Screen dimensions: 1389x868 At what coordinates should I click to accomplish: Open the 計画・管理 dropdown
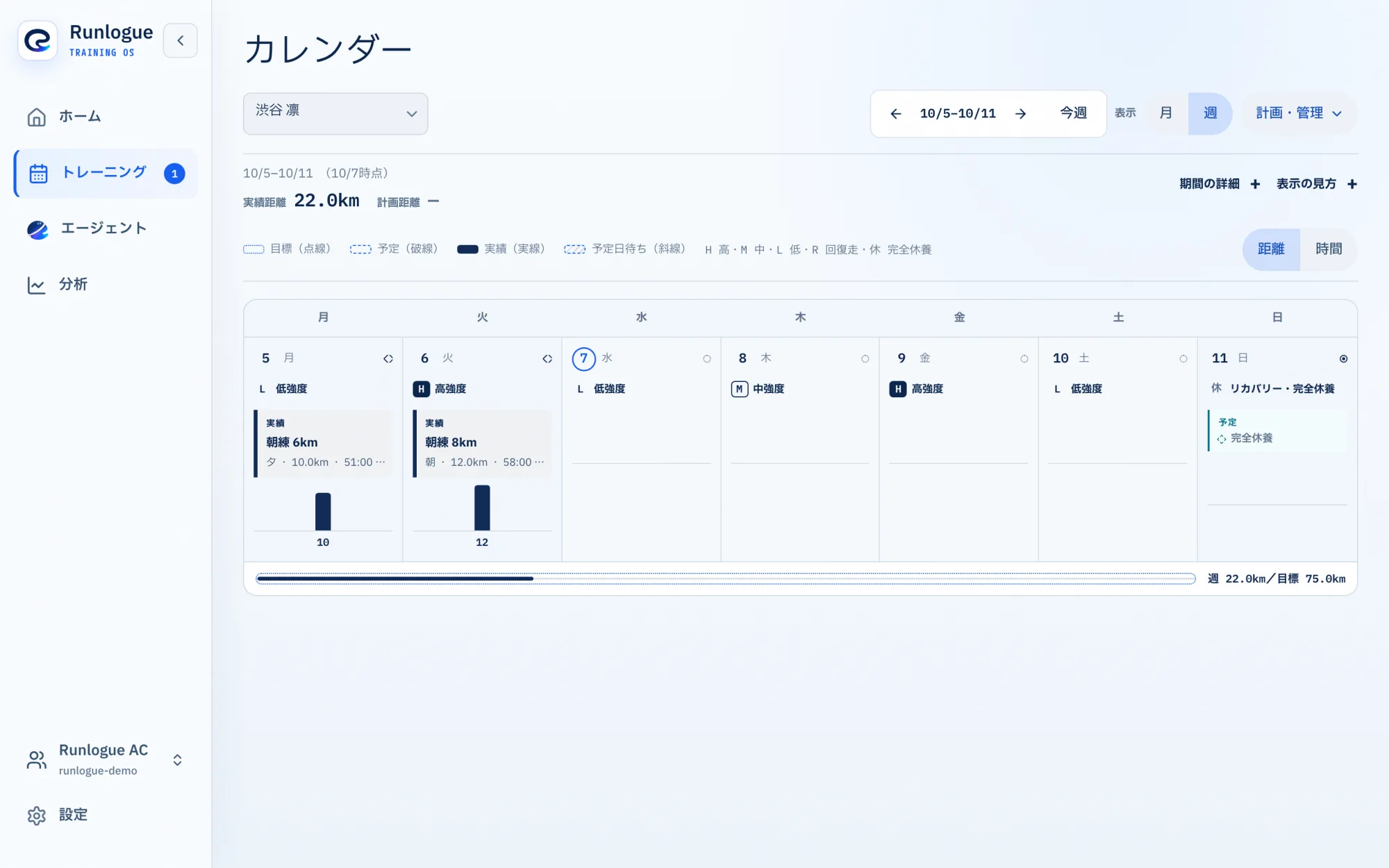point(1299,113)
